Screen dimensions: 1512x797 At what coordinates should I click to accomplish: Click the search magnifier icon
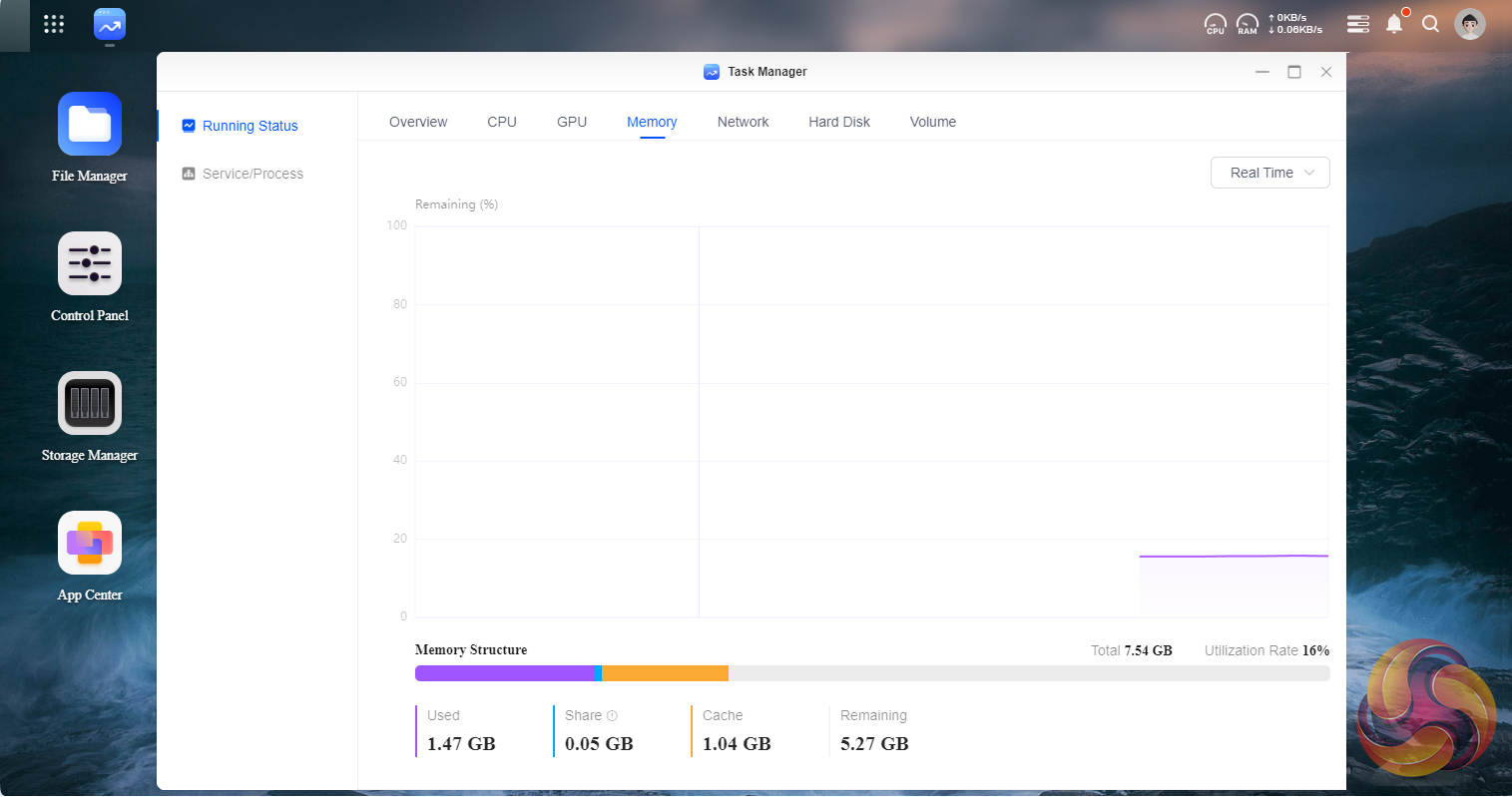point(1430,24)
